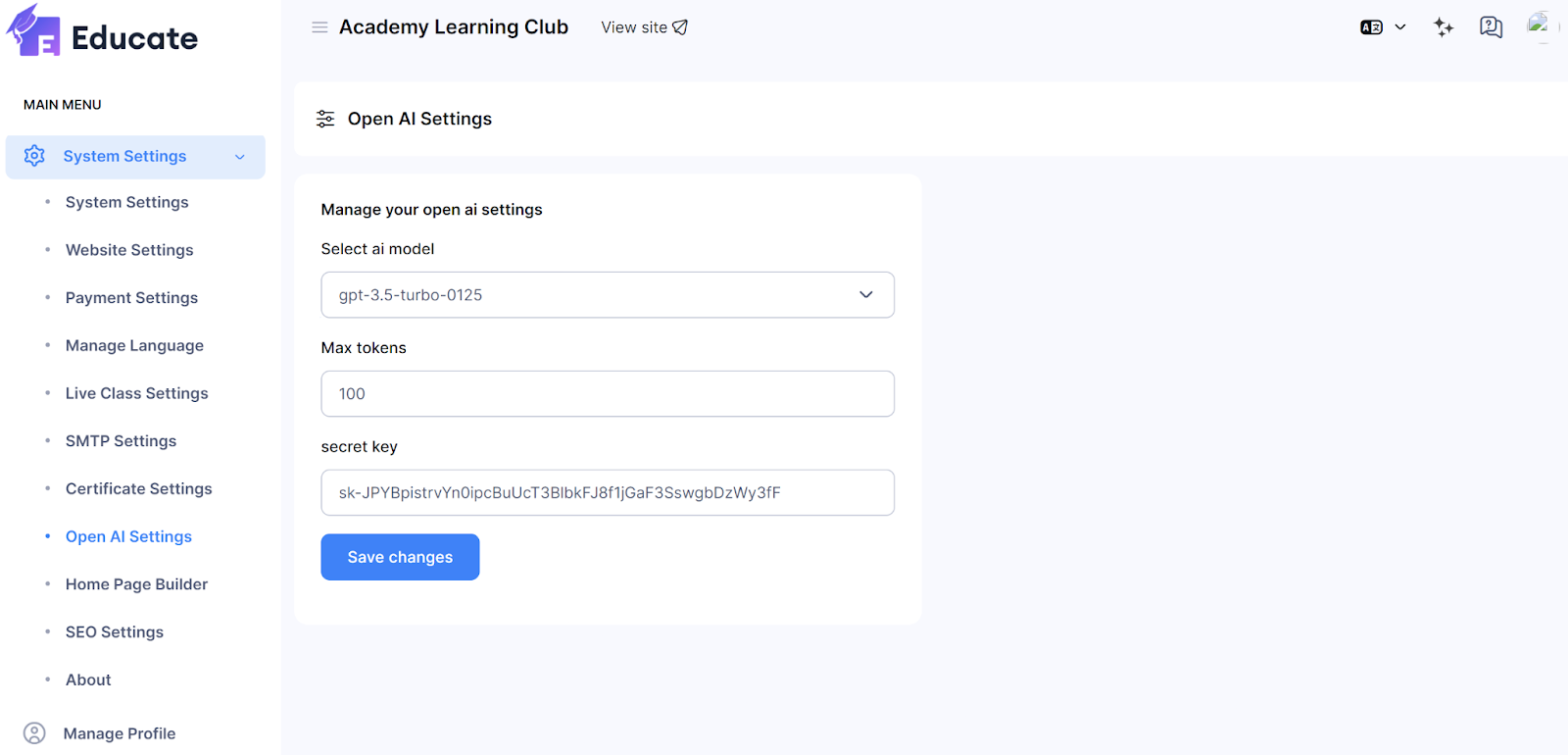
Task: Follow the View site link
Action: (644, 27)
